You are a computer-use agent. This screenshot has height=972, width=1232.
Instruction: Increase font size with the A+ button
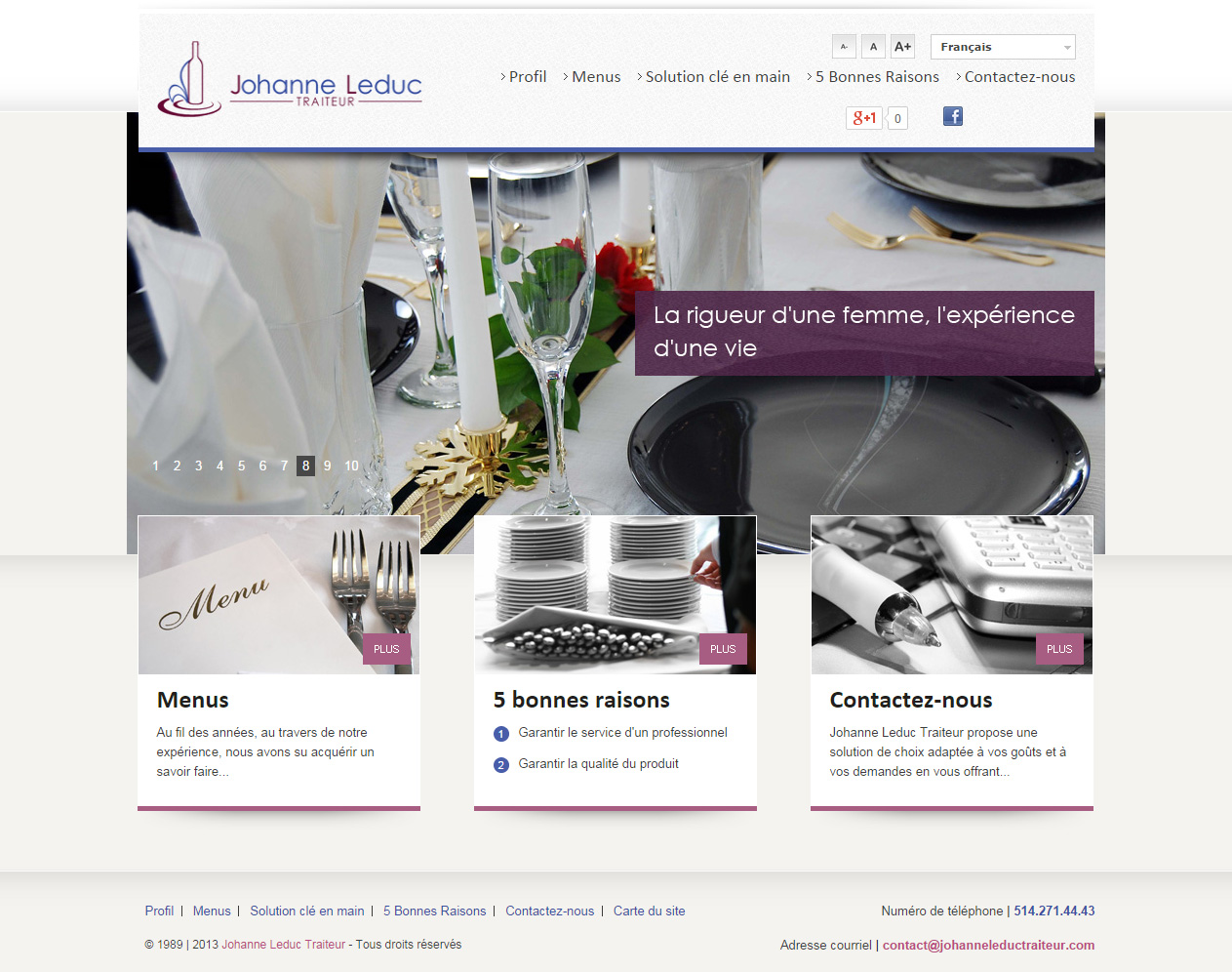pyautogui.click(x=903, y=47)
